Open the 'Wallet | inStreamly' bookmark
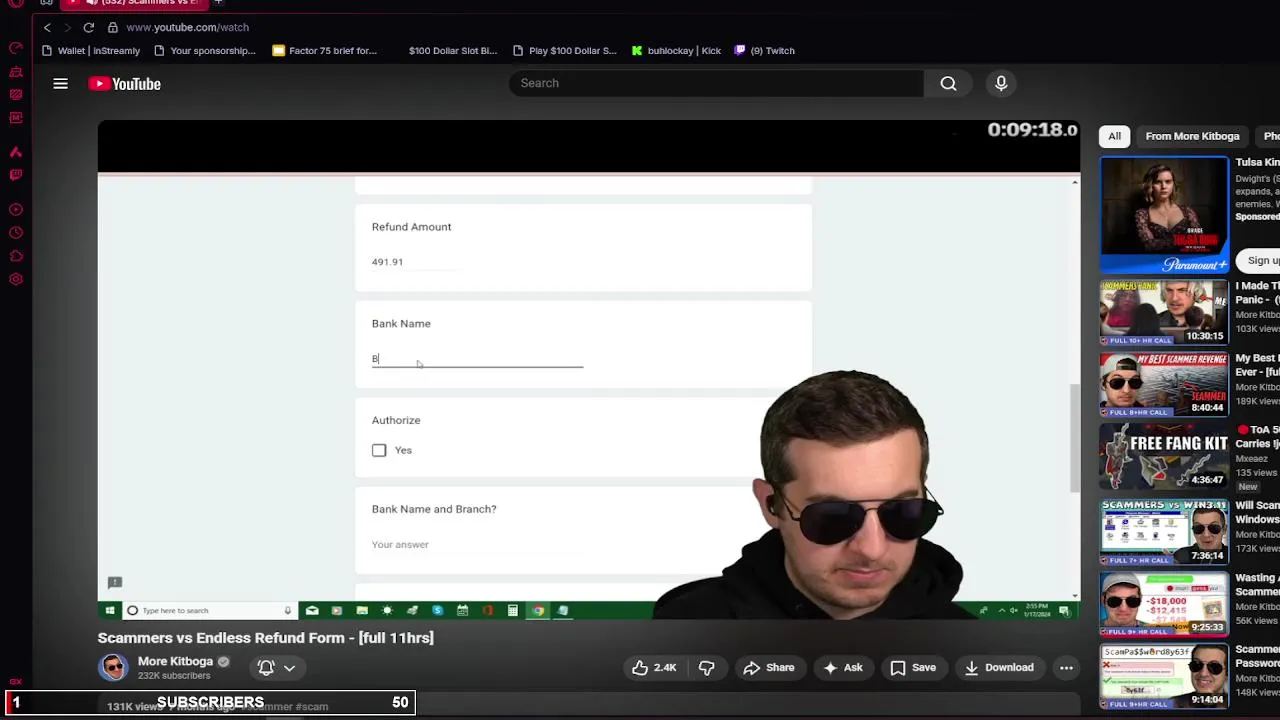1280x720 pixels. point(91,51)
